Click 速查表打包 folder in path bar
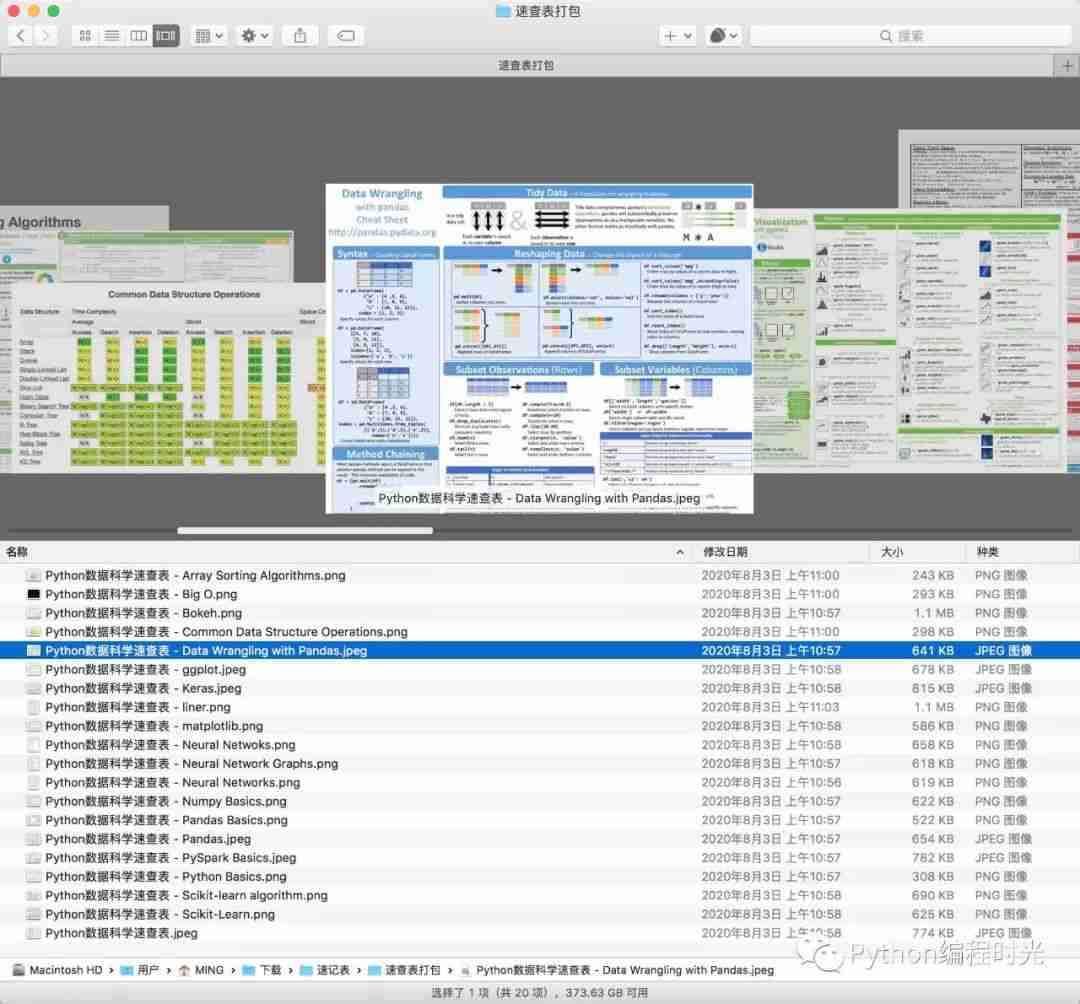 (x=404, y=970)
